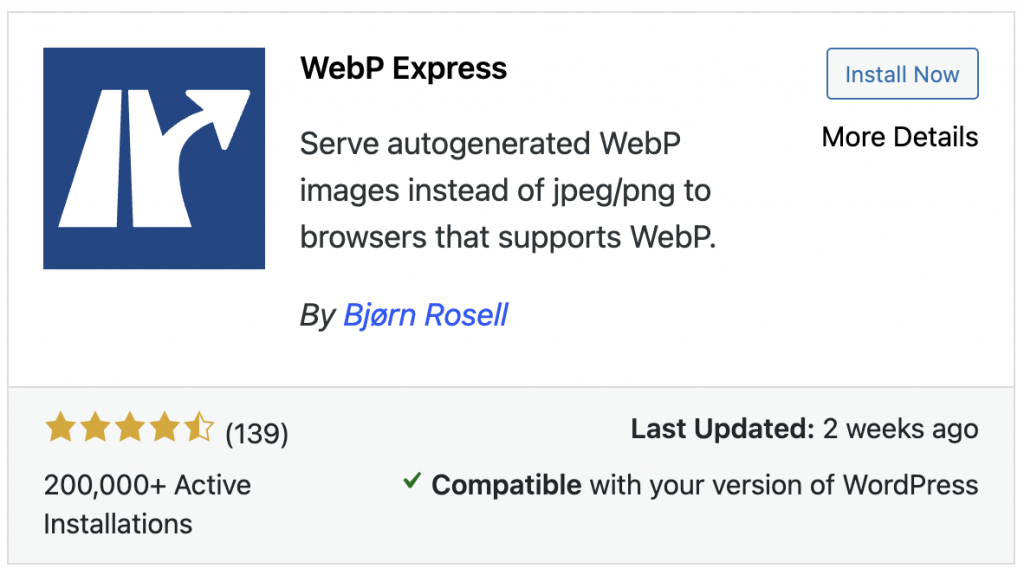Click the half-filled fifth rating star
Screen dimensions: 1024x575
pyautogui.click(x=200, y=430)
